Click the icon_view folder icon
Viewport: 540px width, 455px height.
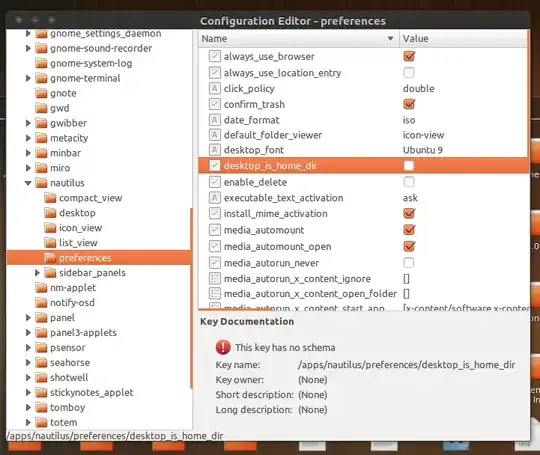[x=50, y=228]
